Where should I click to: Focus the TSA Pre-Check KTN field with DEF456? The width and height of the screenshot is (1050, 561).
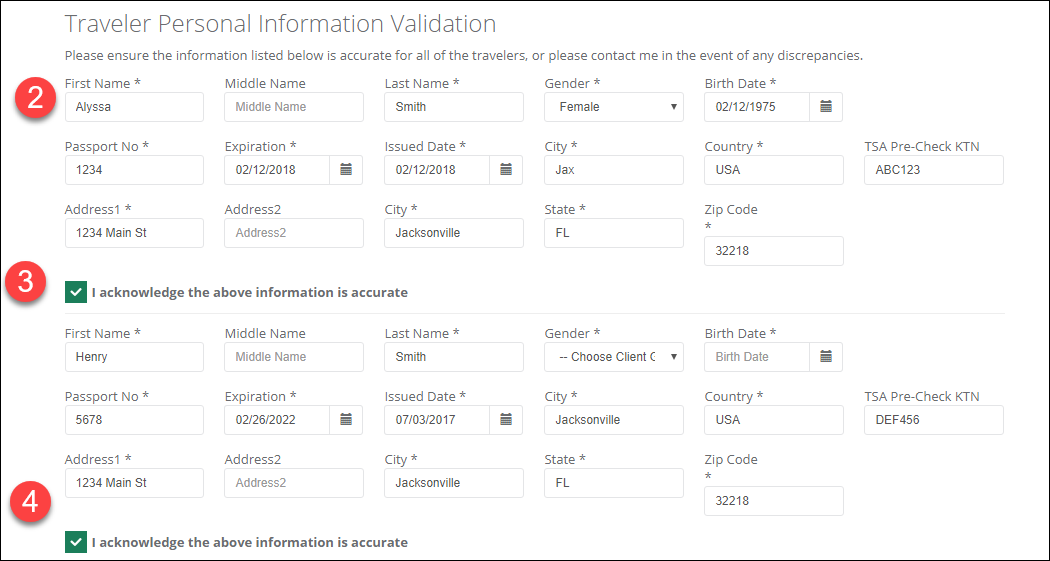click(x=933, y=420)
